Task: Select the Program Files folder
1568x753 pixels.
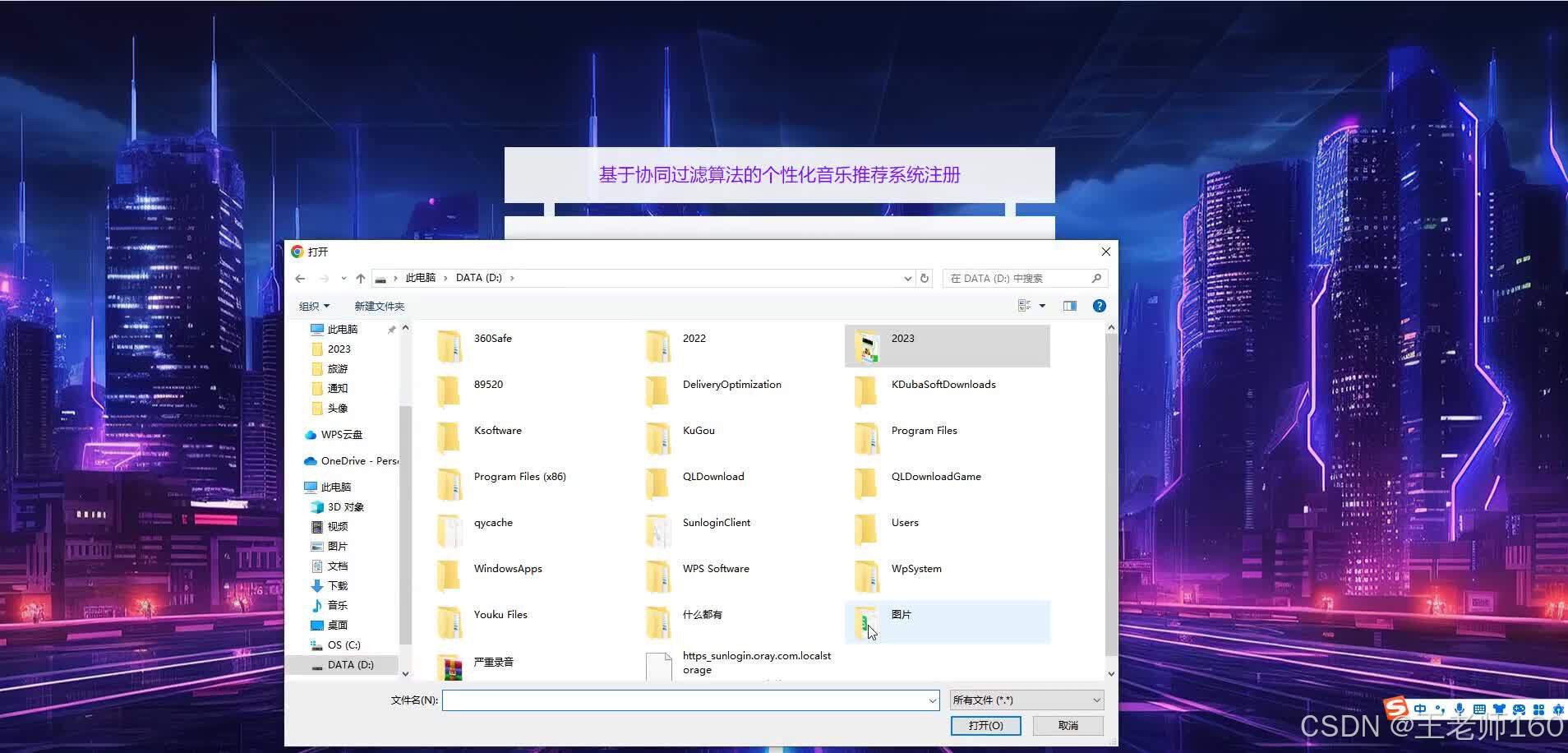Action: point(948,438)
